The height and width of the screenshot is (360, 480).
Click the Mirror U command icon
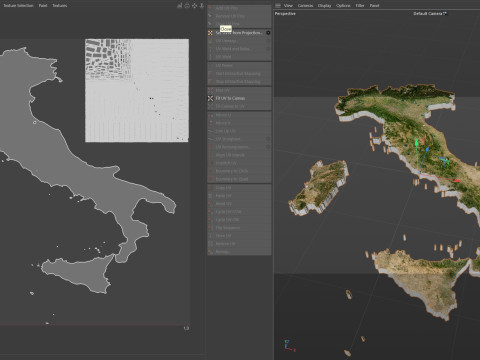pyautogui.click(x=210, y=115)
